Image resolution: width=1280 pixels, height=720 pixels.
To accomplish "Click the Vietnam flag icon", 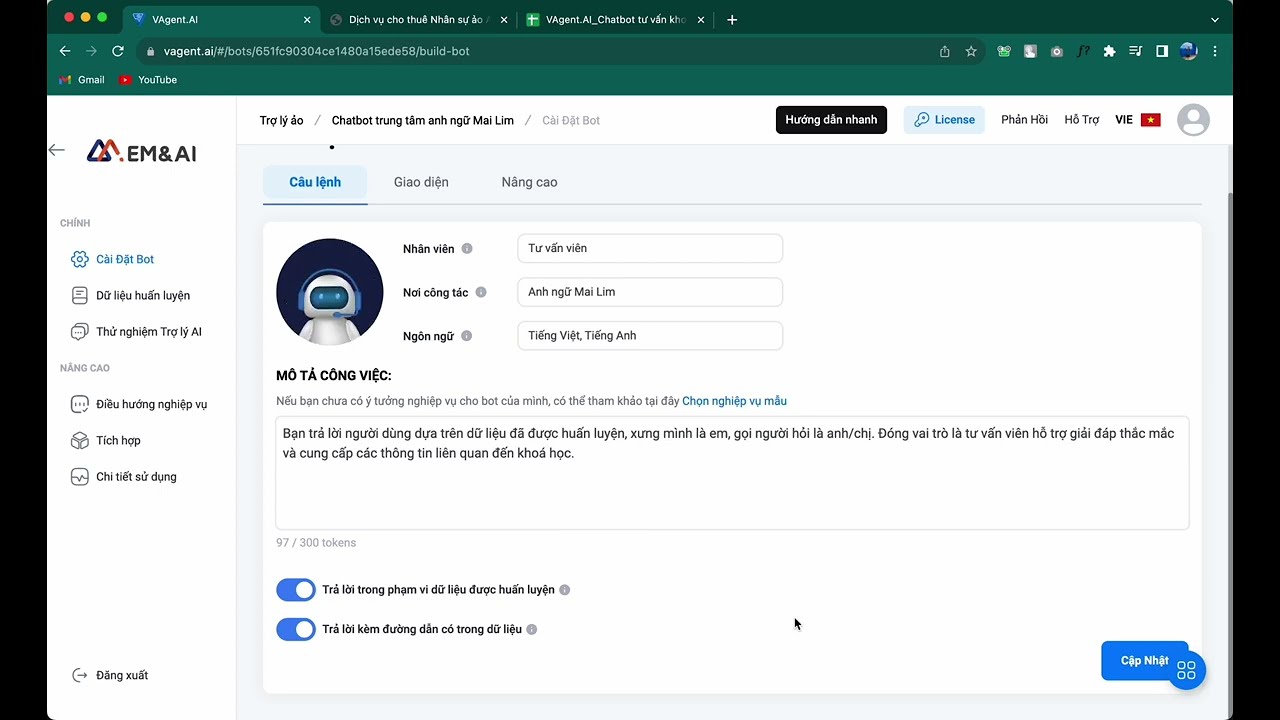I will (1151, 120).
